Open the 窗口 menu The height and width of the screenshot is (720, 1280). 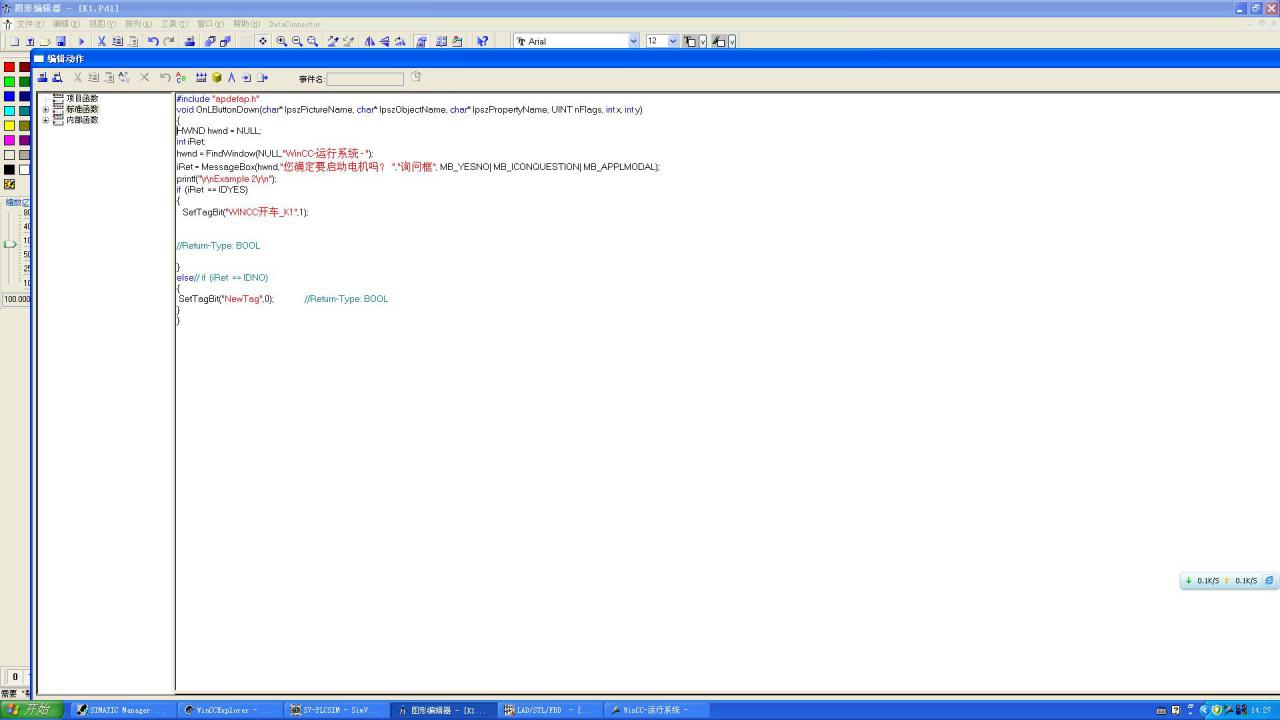210,24
